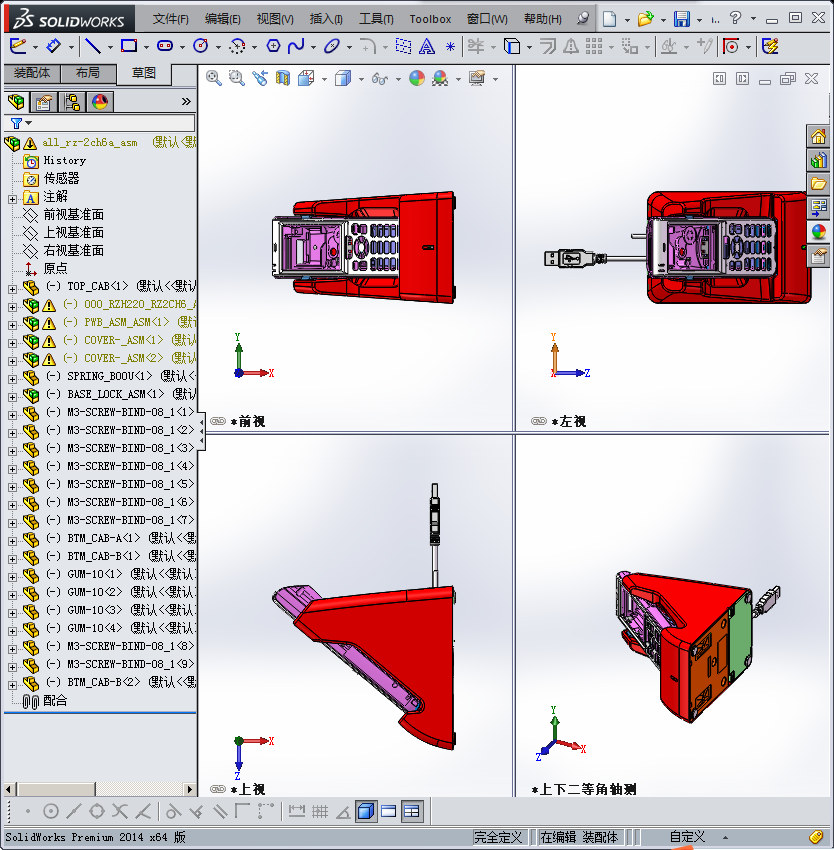This screenshot has width=834, height=850.
Task: Open the filter dropdown in feature tree
Action: coord(29,123)
